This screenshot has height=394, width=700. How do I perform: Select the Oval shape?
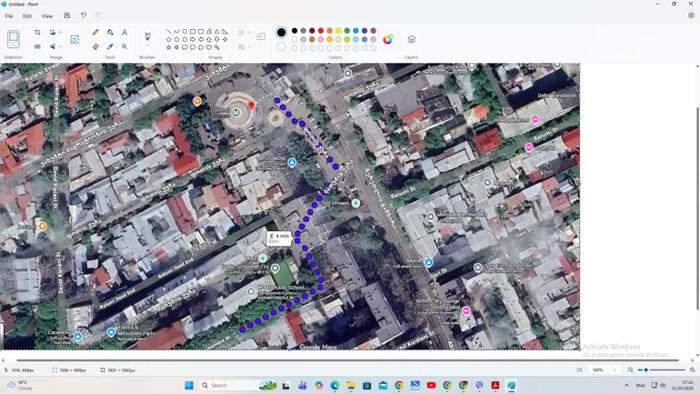(185, 32)
